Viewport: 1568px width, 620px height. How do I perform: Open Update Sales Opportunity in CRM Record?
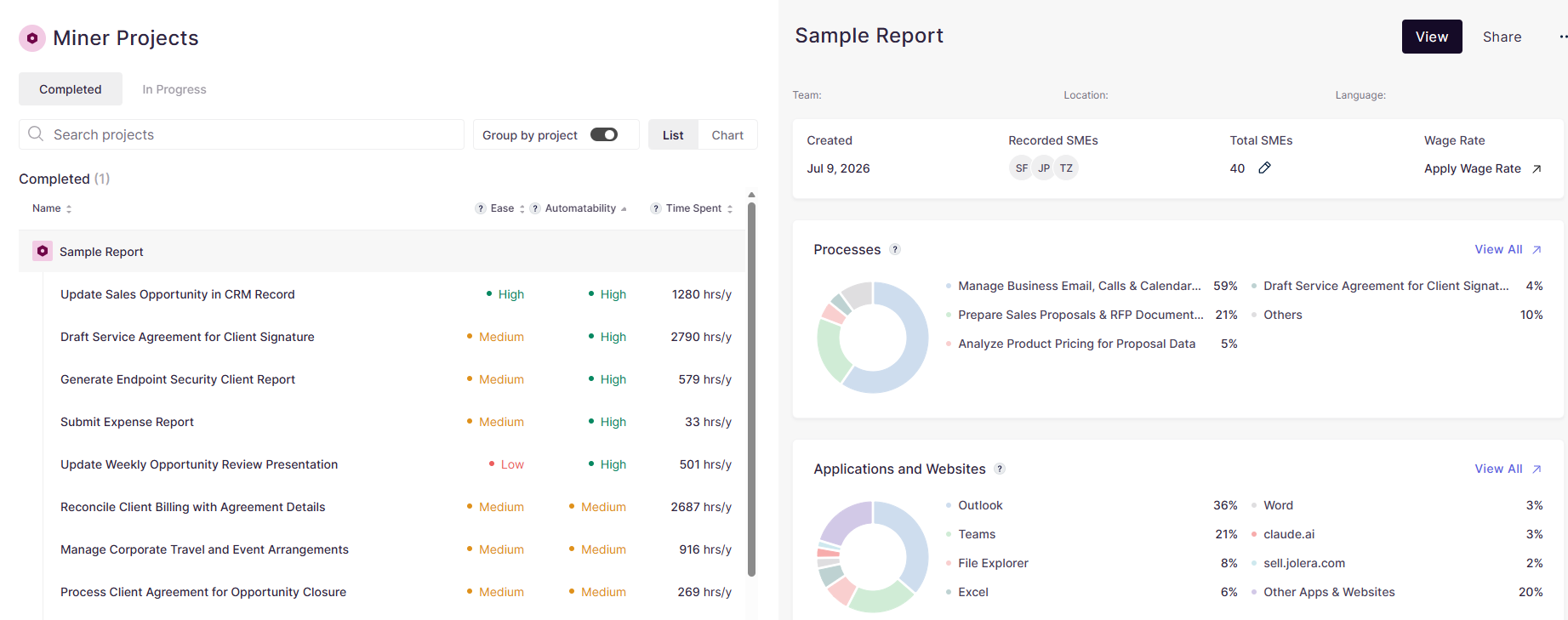178,294
